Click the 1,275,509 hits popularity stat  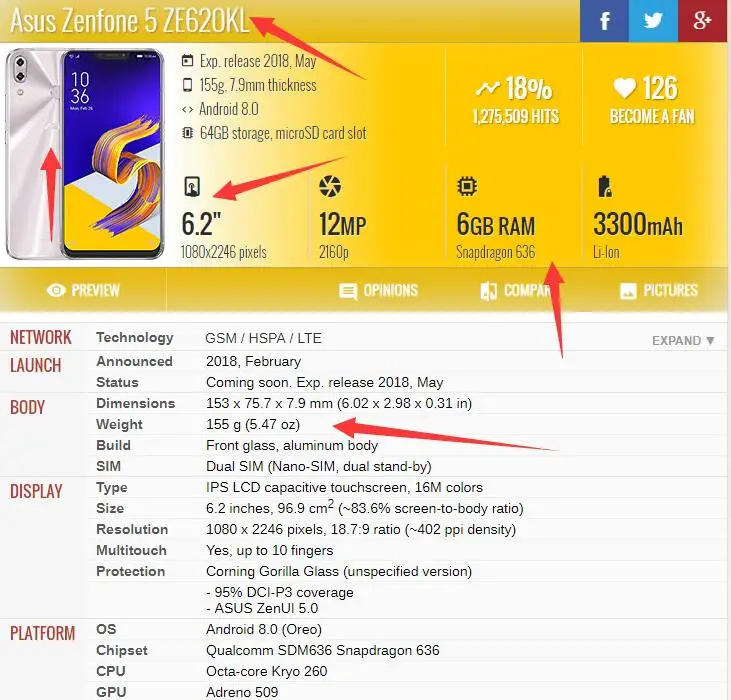pos(516,117)
